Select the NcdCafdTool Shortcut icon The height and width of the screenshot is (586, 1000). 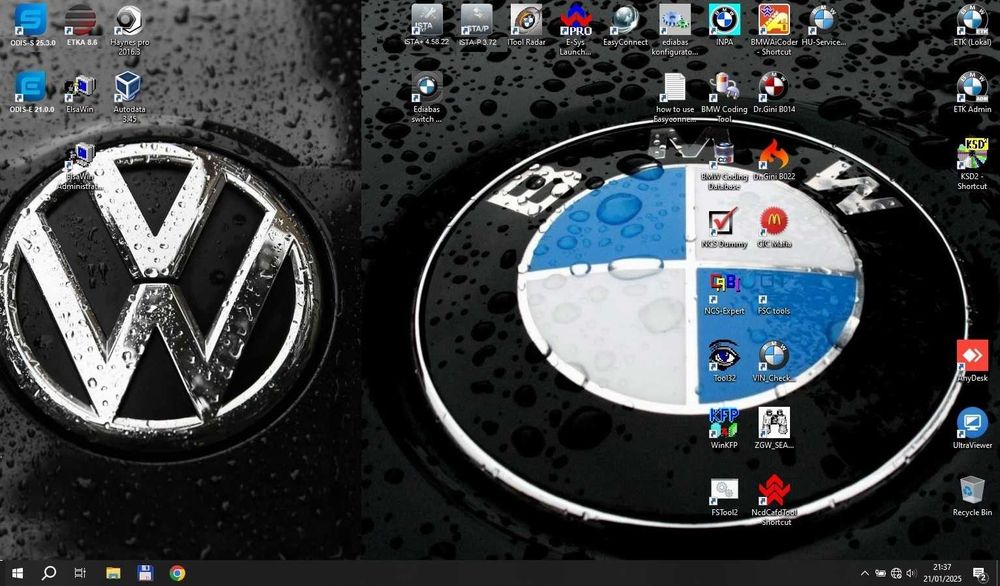coord(774,490)
